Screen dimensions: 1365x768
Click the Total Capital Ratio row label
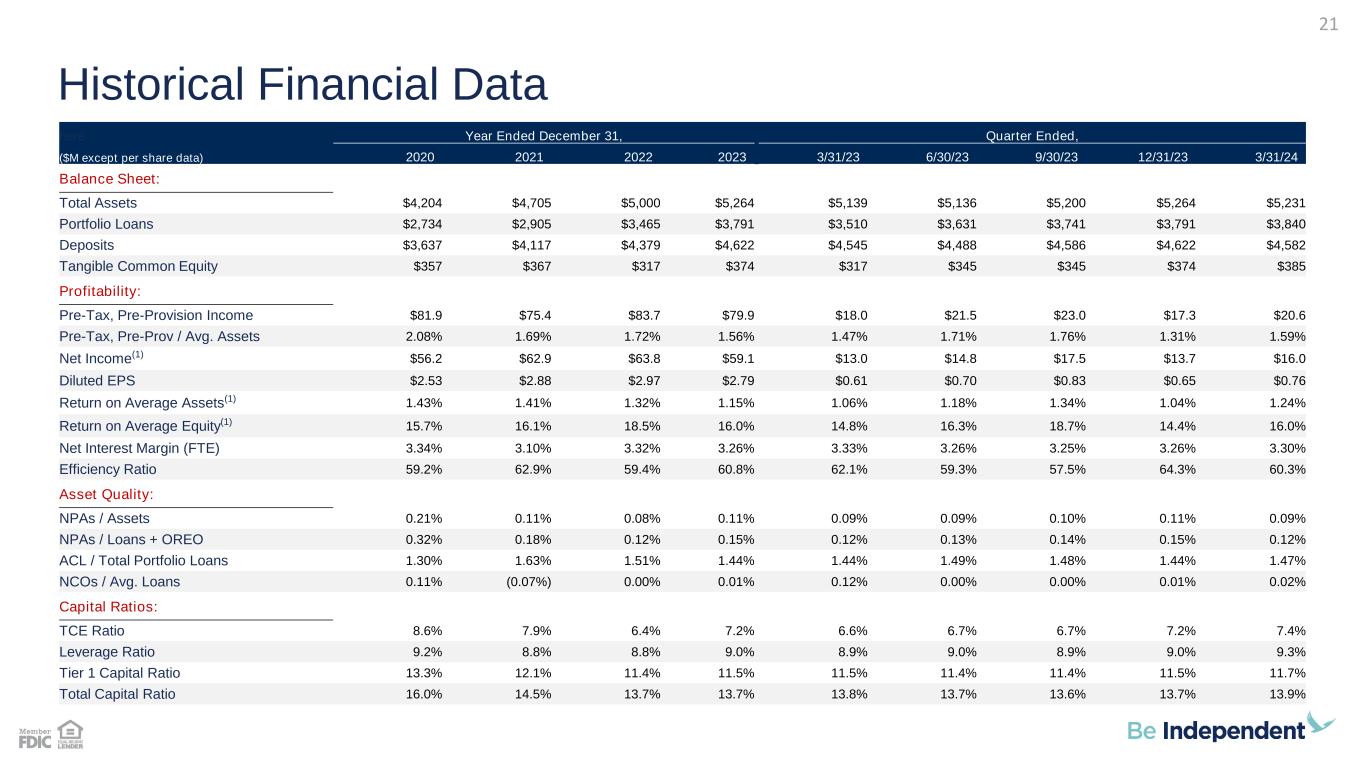click(117, 694)
